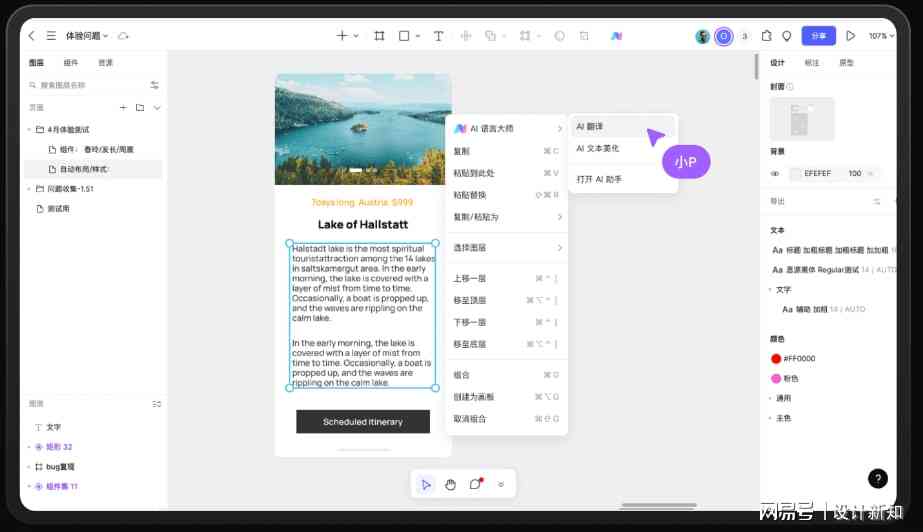Screen dimensions: 923x532
Task: Choose AI 翻译 from the submenu
Action: click(622, 127)
